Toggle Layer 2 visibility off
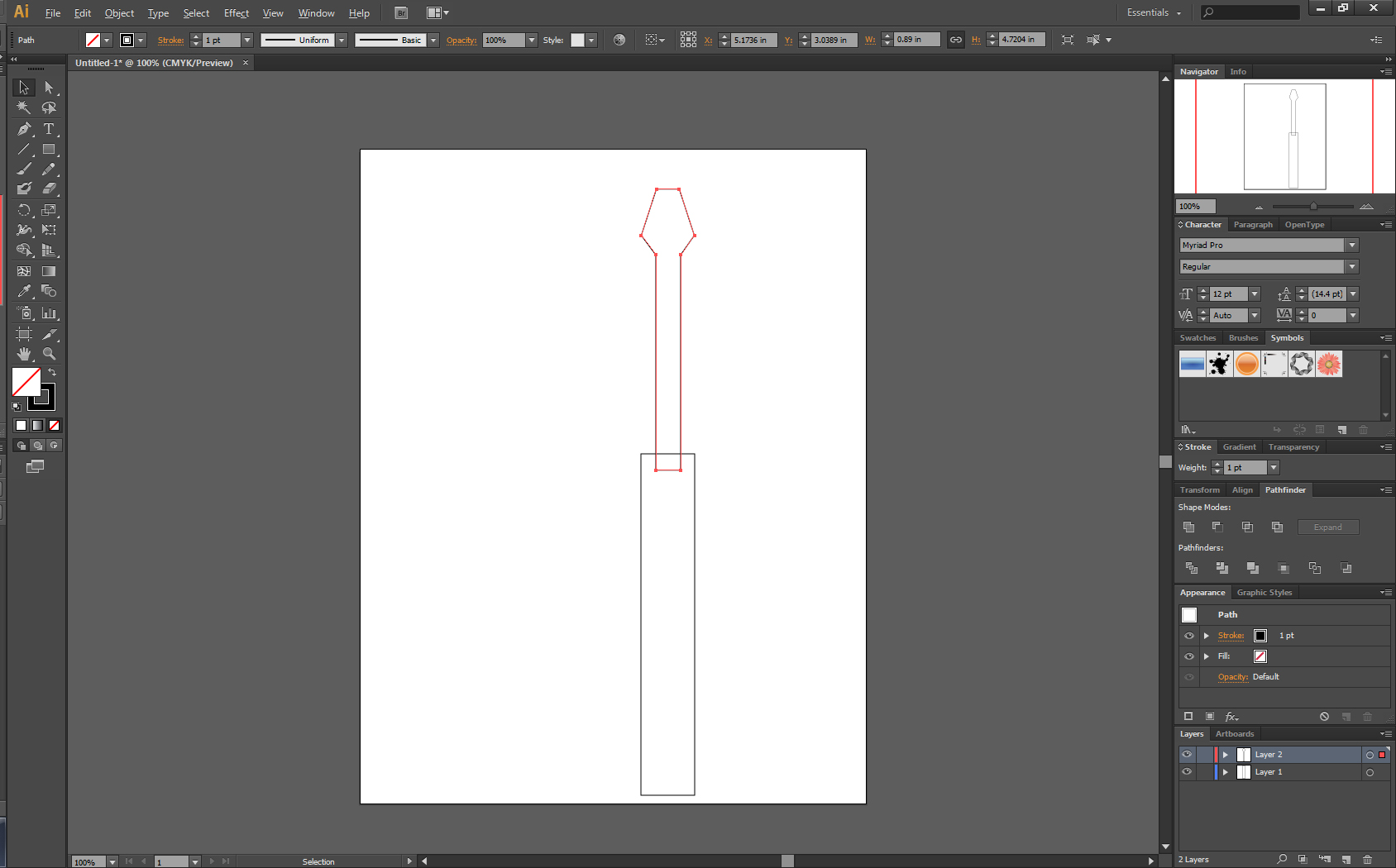Image resolution: width=1396 pixels, height=868 pixels. click(1187, 754)
